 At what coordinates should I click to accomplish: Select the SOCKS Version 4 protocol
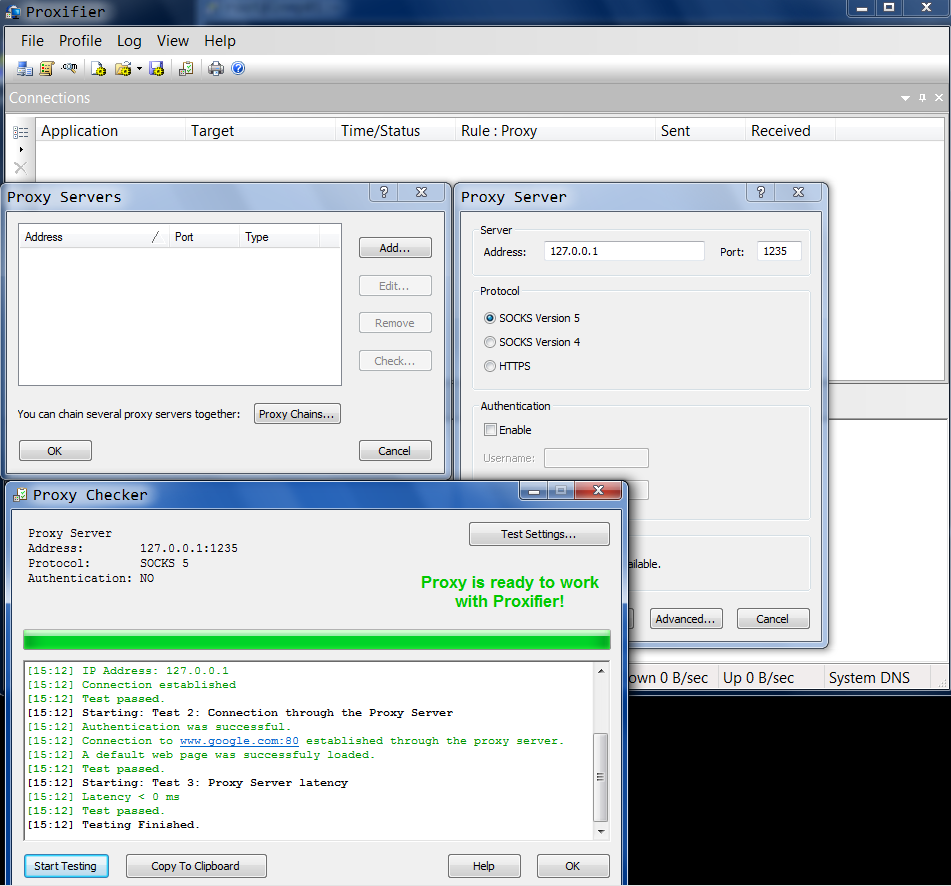click(x=533, y=342)
